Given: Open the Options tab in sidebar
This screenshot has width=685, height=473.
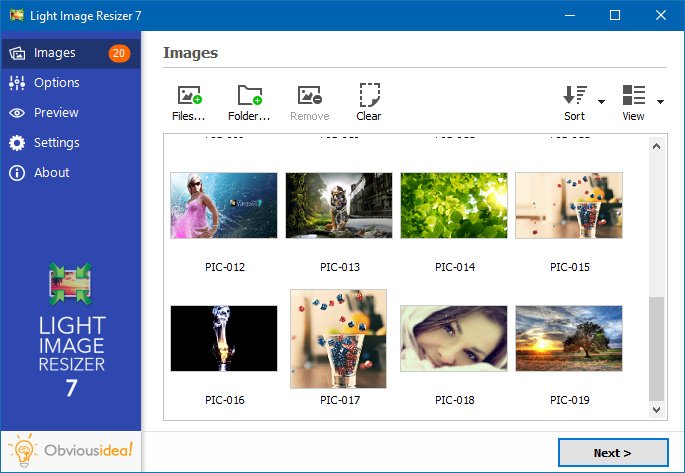Looking at the screenshot, I should click(56, 83).
